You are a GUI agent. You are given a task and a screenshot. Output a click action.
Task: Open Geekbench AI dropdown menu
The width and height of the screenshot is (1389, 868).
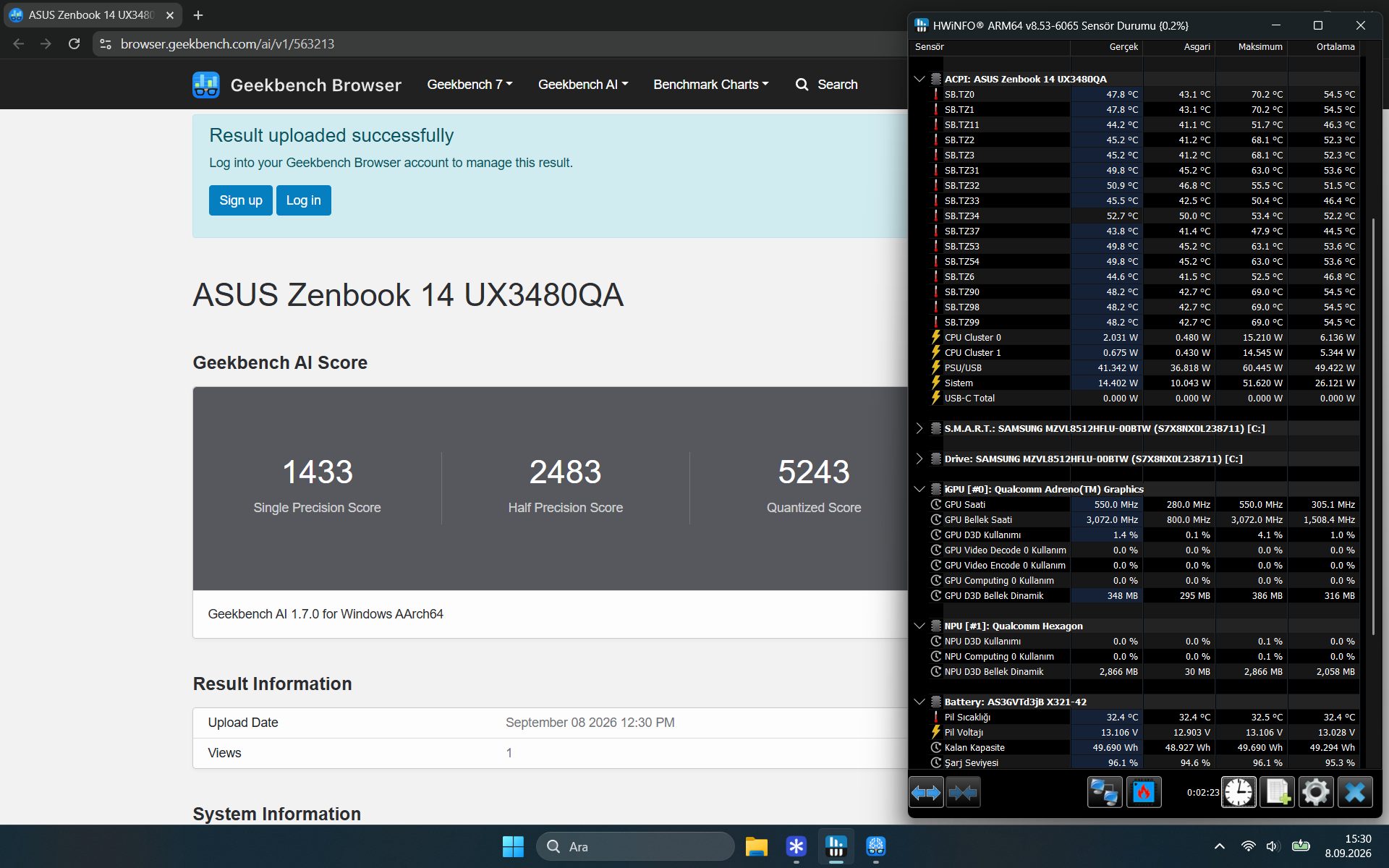coord(583,85)
